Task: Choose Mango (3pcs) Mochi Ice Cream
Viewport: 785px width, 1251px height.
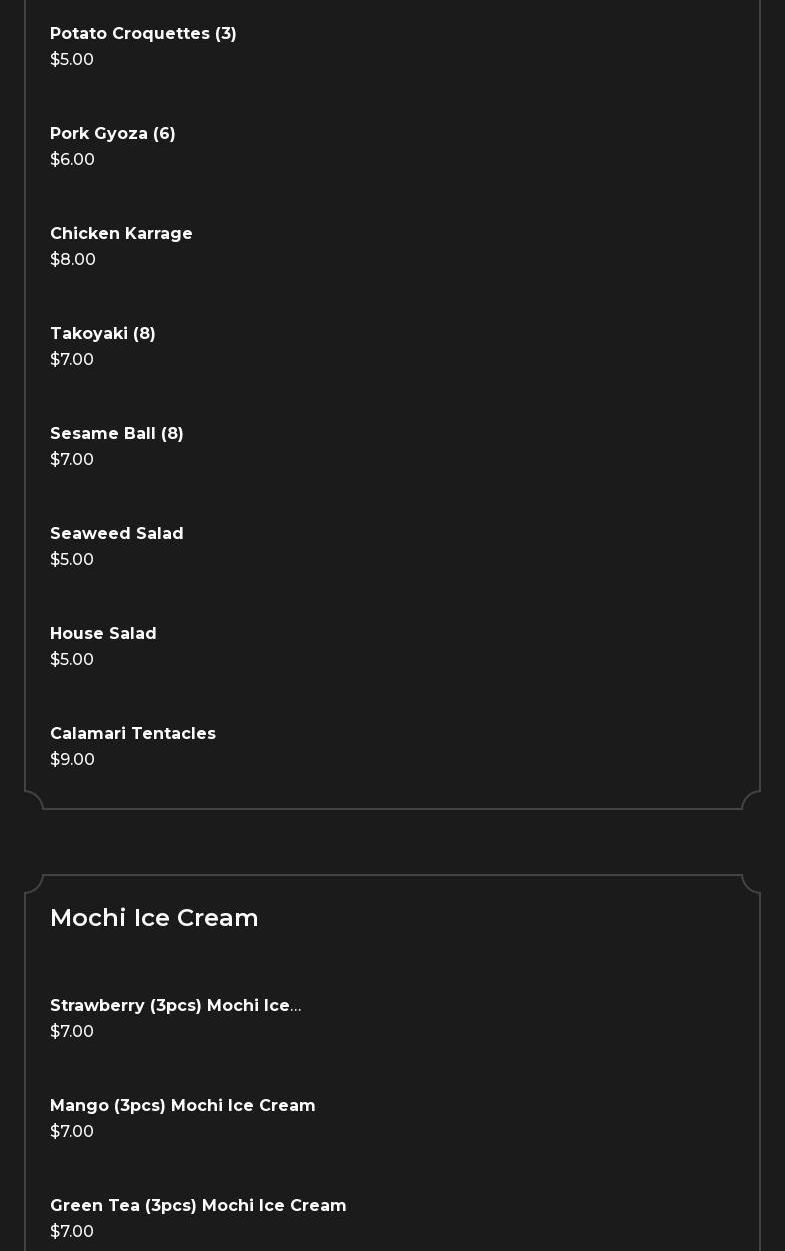Action: tap(183, 1106)
